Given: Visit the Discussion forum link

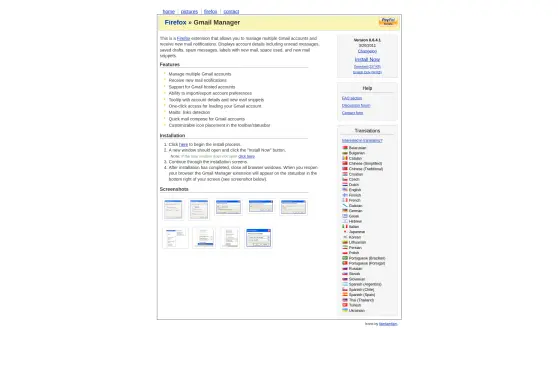Looking at the screenshot, I should pos(356,106).
